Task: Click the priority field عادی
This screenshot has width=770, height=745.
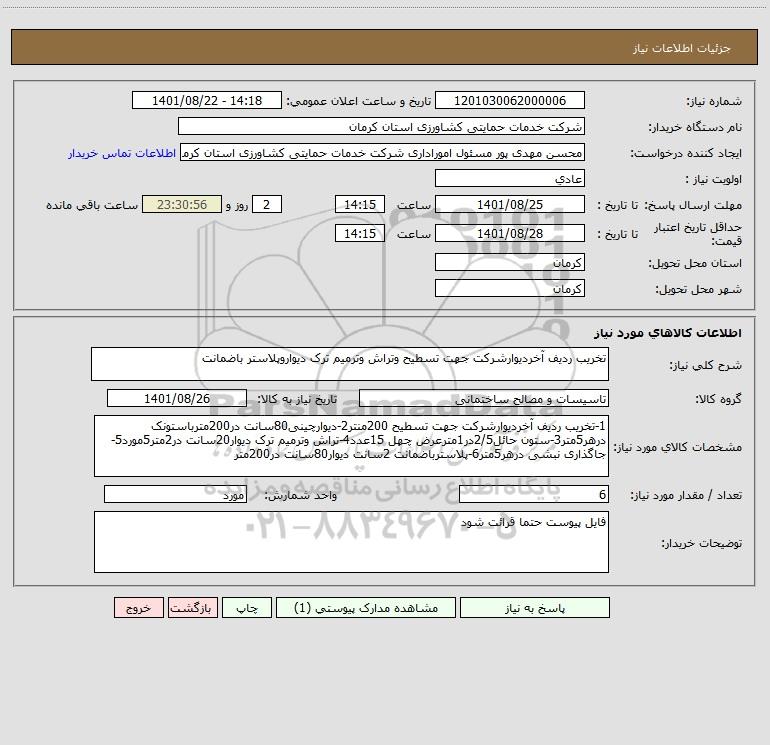Action: pos(510,178)
